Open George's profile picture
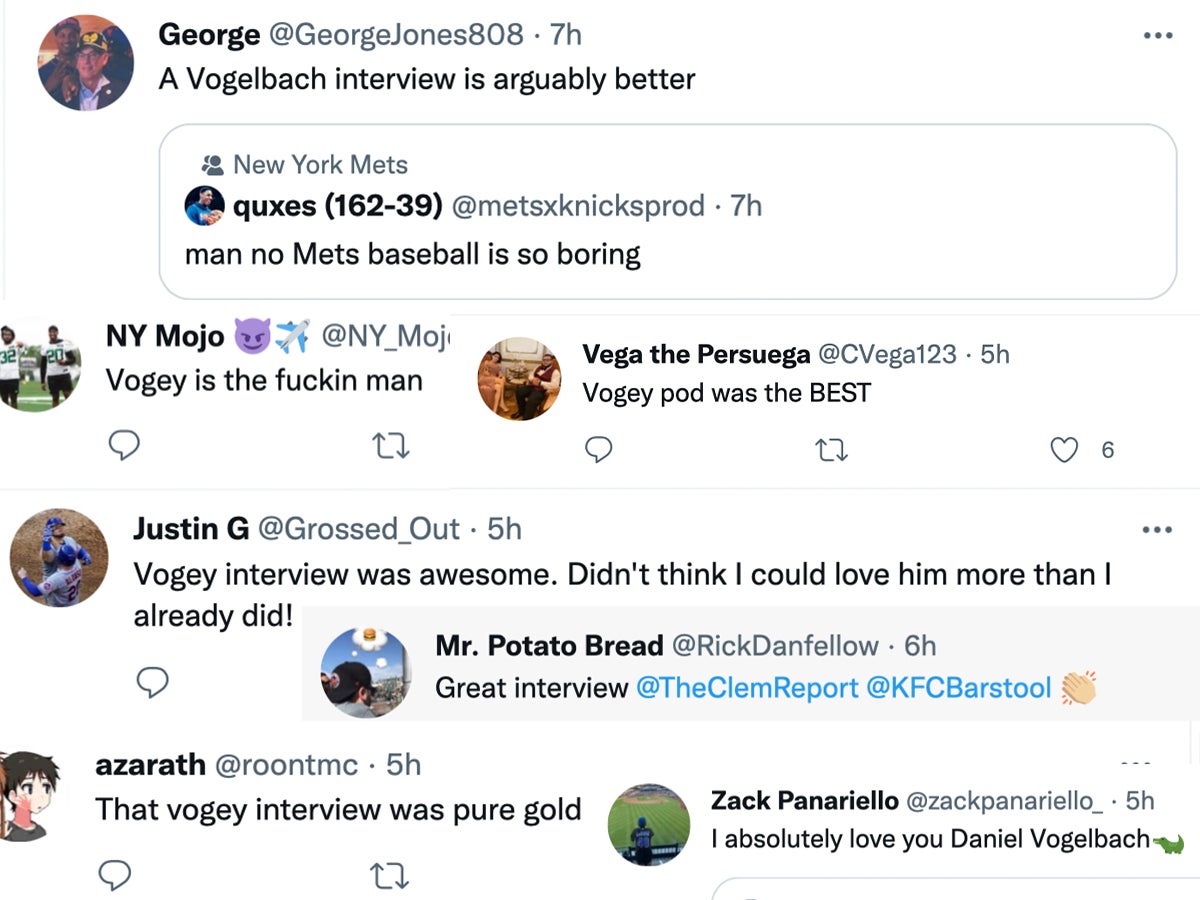Image resolution: width=1200 pixels, height=900 pixels. 86,62
